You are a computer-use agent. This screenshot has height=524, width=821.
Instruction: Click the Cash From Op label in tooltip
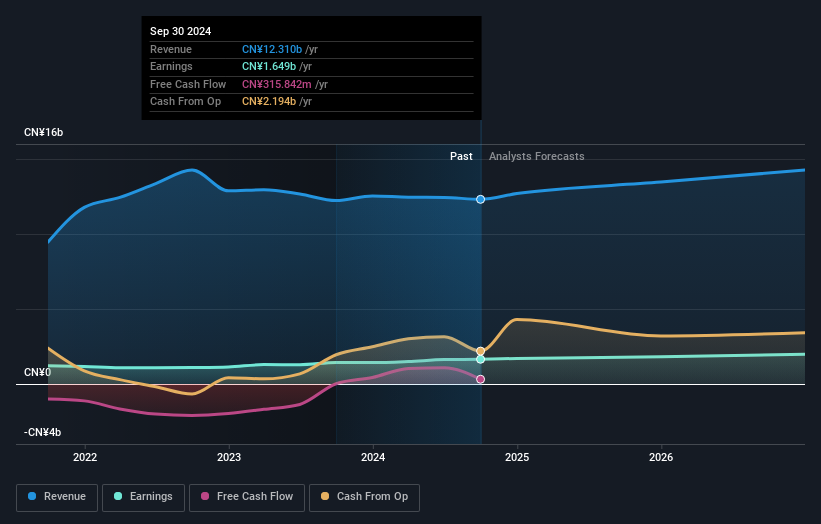click(185, 102)
